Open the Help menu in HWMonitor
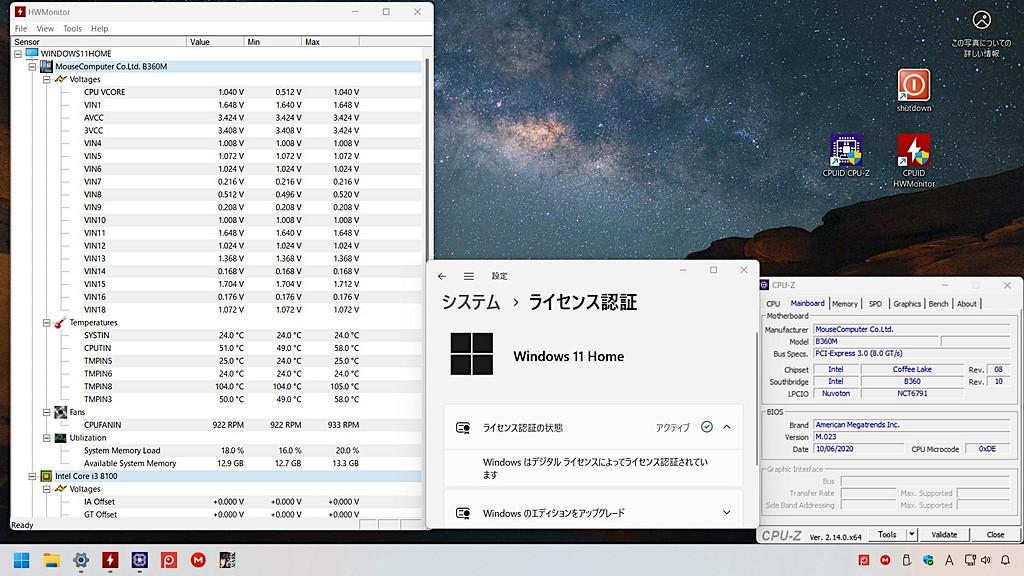 click(x=99, y=29)
